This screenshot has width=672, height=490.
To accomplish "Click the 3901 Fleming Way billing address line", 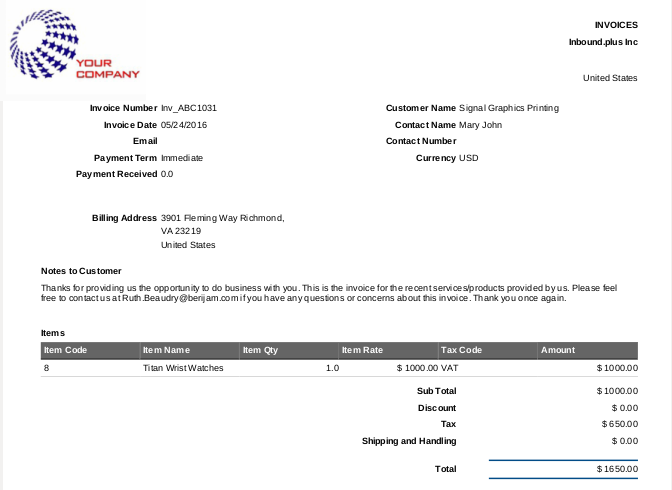I will [x=222, y=217].
